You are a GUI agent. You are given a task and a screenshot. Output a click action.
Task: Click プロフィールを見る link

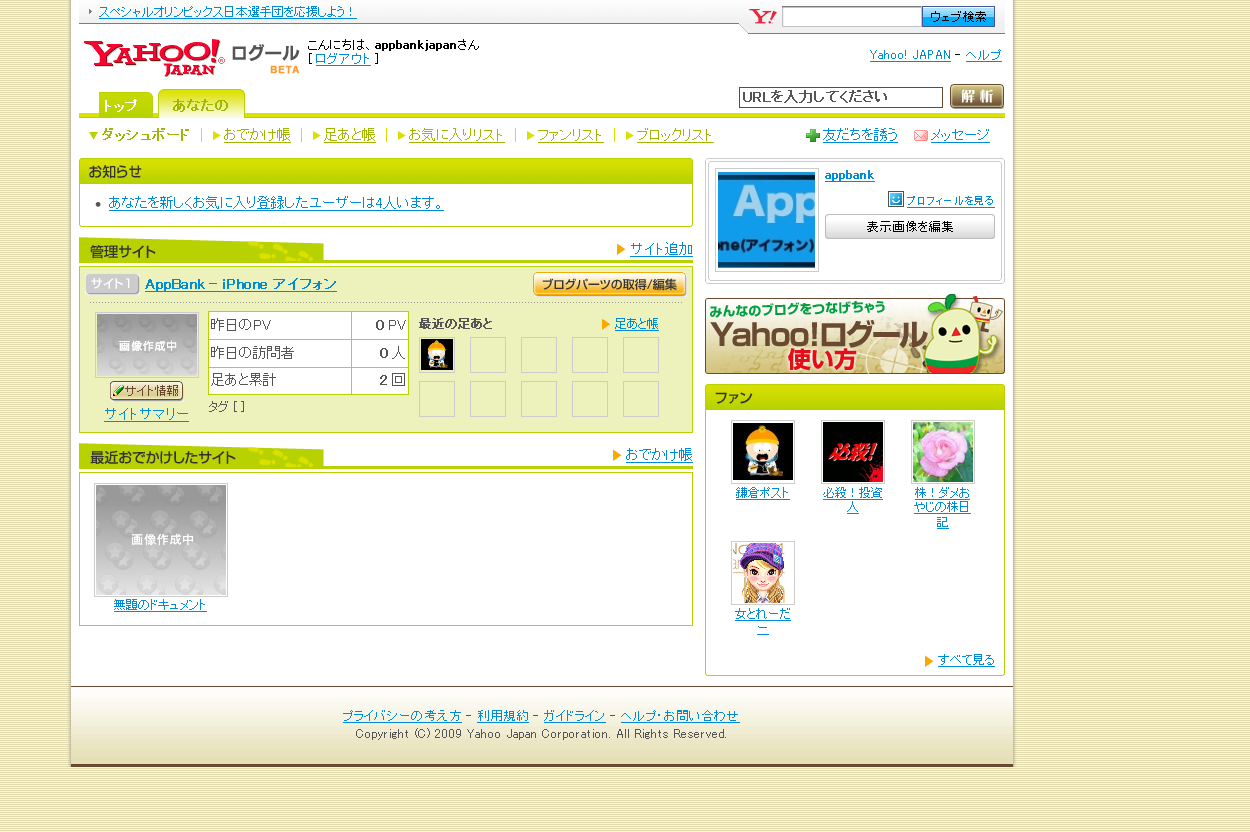pyautogui.click(x=950, y=201)
